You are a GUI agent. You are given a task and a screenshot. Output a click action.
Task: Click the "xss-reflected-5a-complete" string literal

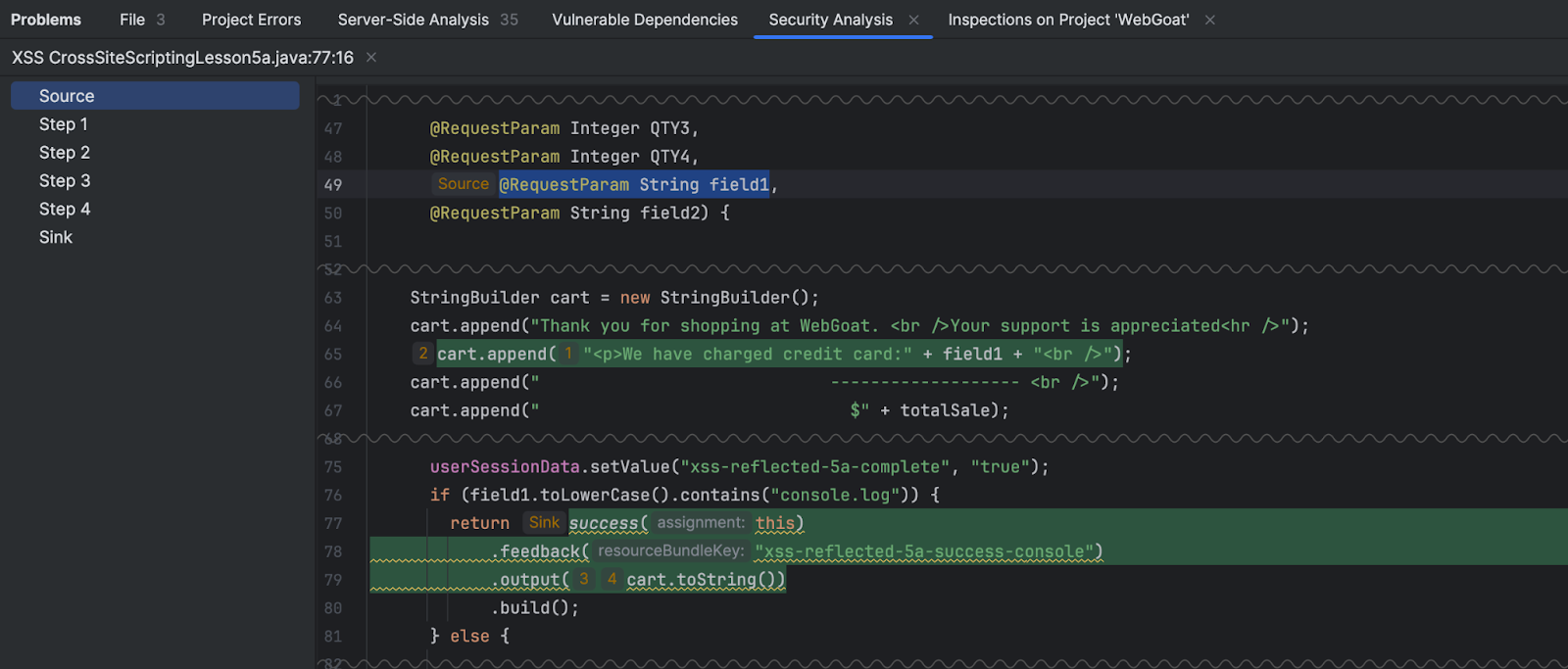[x=814, y=467]
